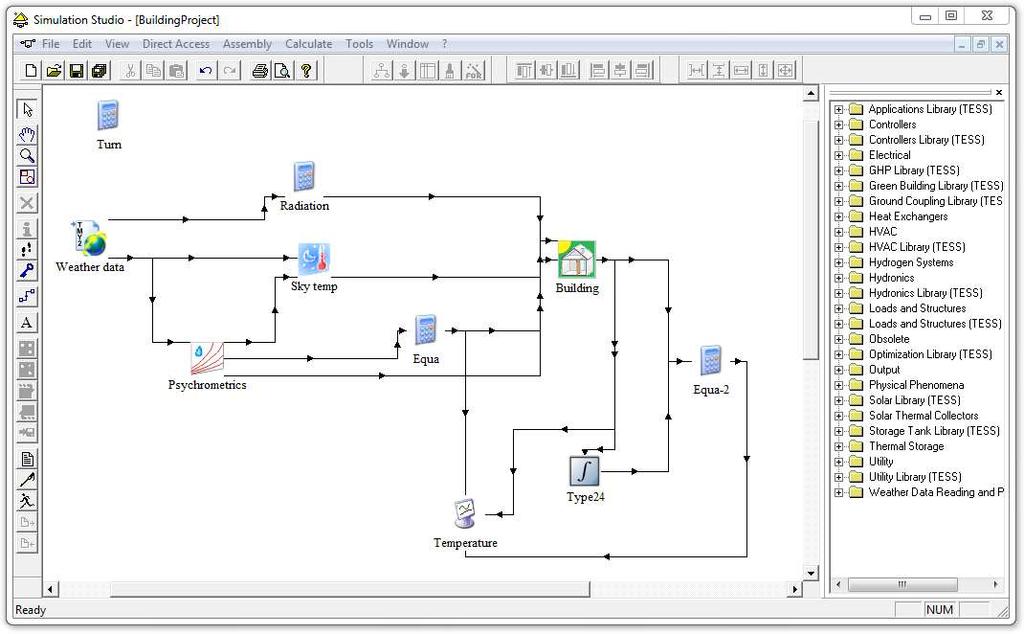Image resolution: width=1024 pixels, height=634 pixels.
Task: Expand the Controllers folder node
Action: click(839, 125)
